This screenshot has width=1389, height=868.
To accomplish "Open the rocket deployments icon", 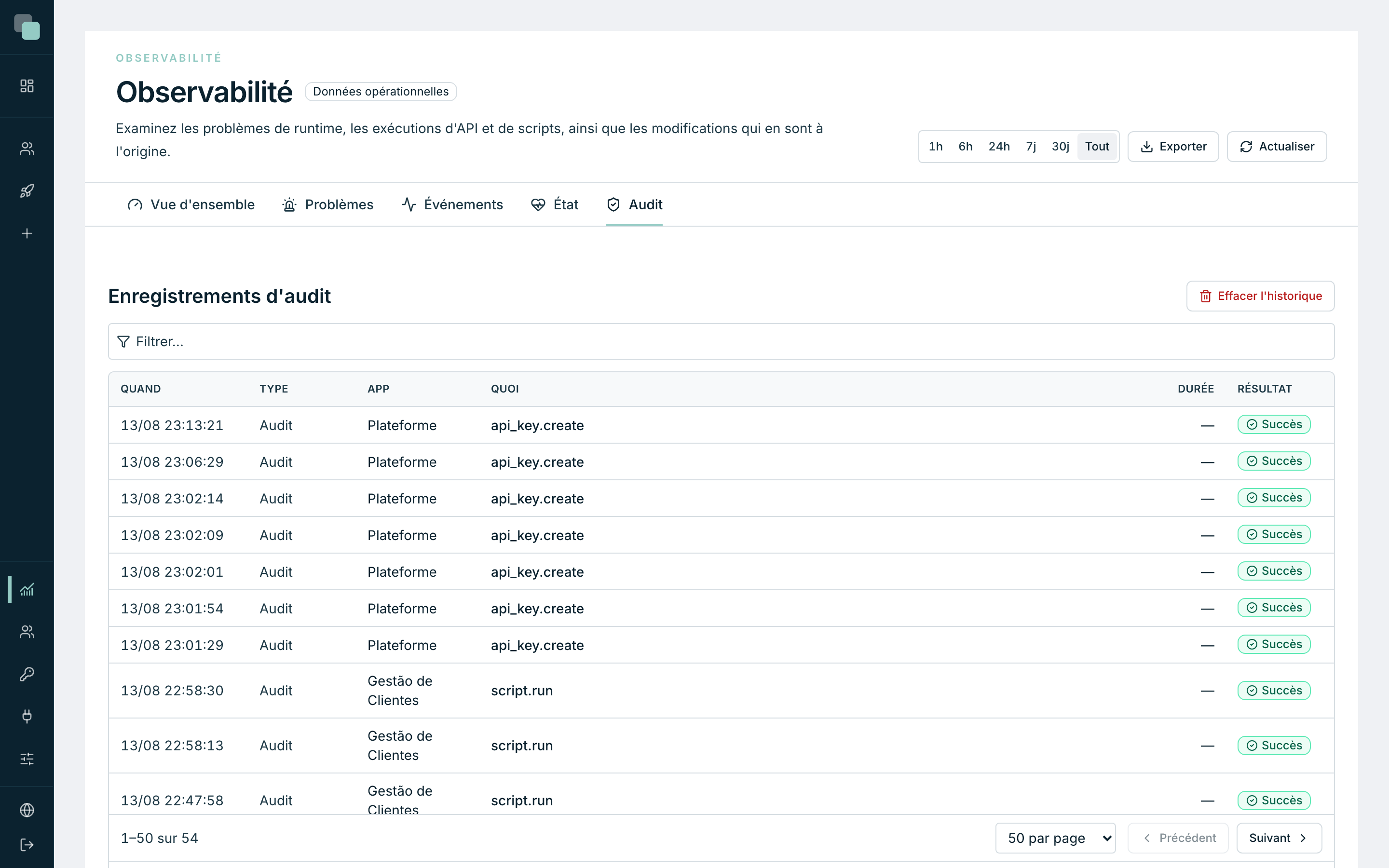I will pos(27,191).
